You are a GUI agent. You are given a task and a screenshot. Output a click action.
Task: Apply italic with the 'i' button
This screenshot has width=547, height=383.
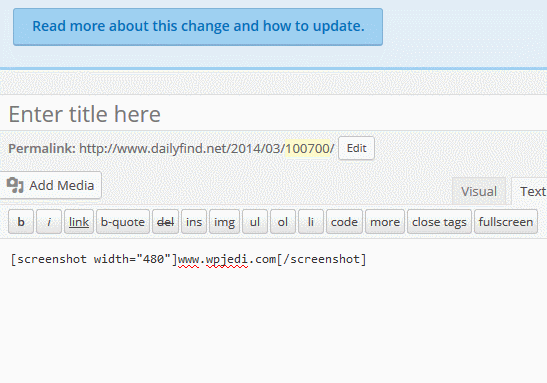49,222
